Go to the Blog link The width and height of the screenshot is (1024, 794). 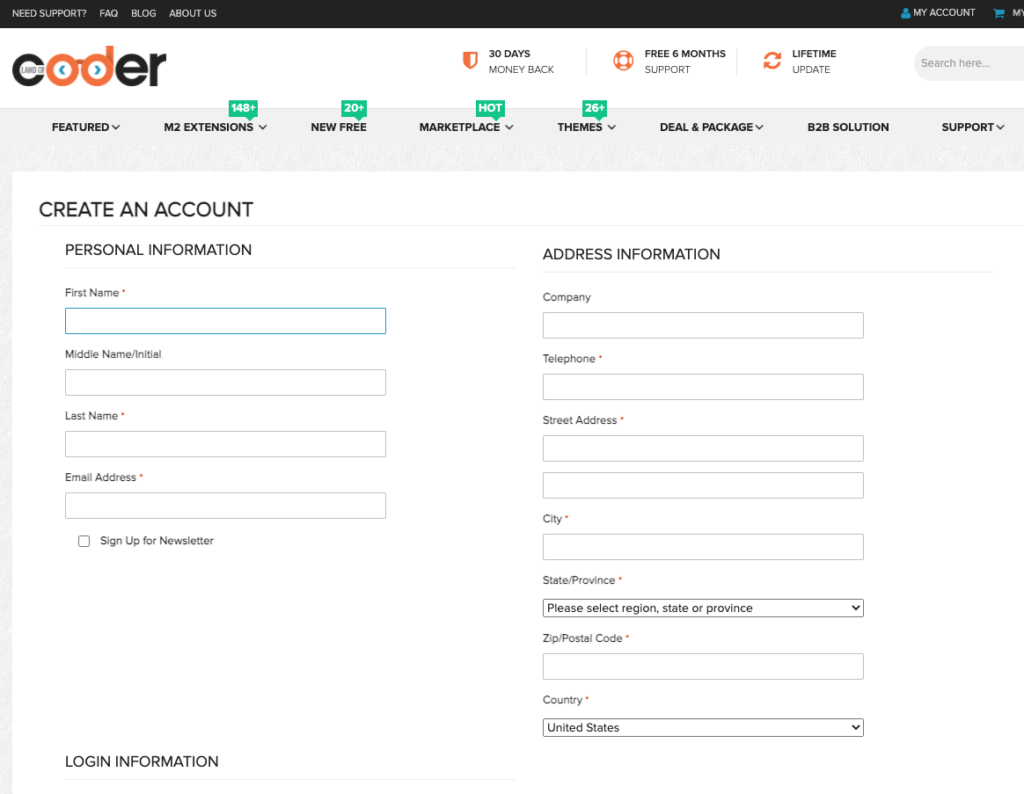(x=143, y=13)
